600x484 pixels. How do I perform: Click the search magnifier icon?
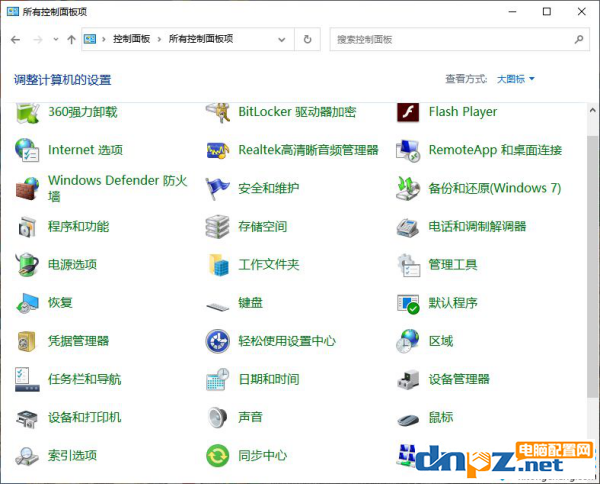tap(579, 39)
